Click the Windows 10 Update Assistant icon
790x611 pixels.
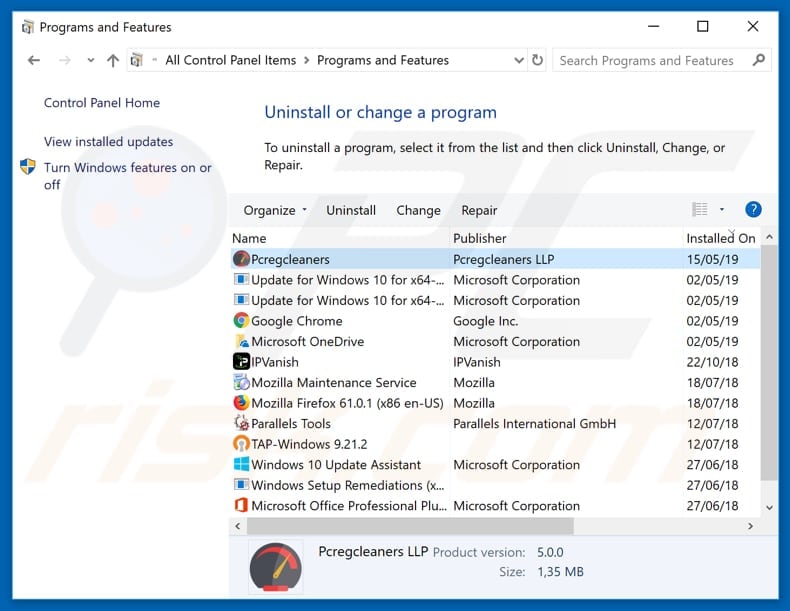pyautogui.click(x=241, y=464)
